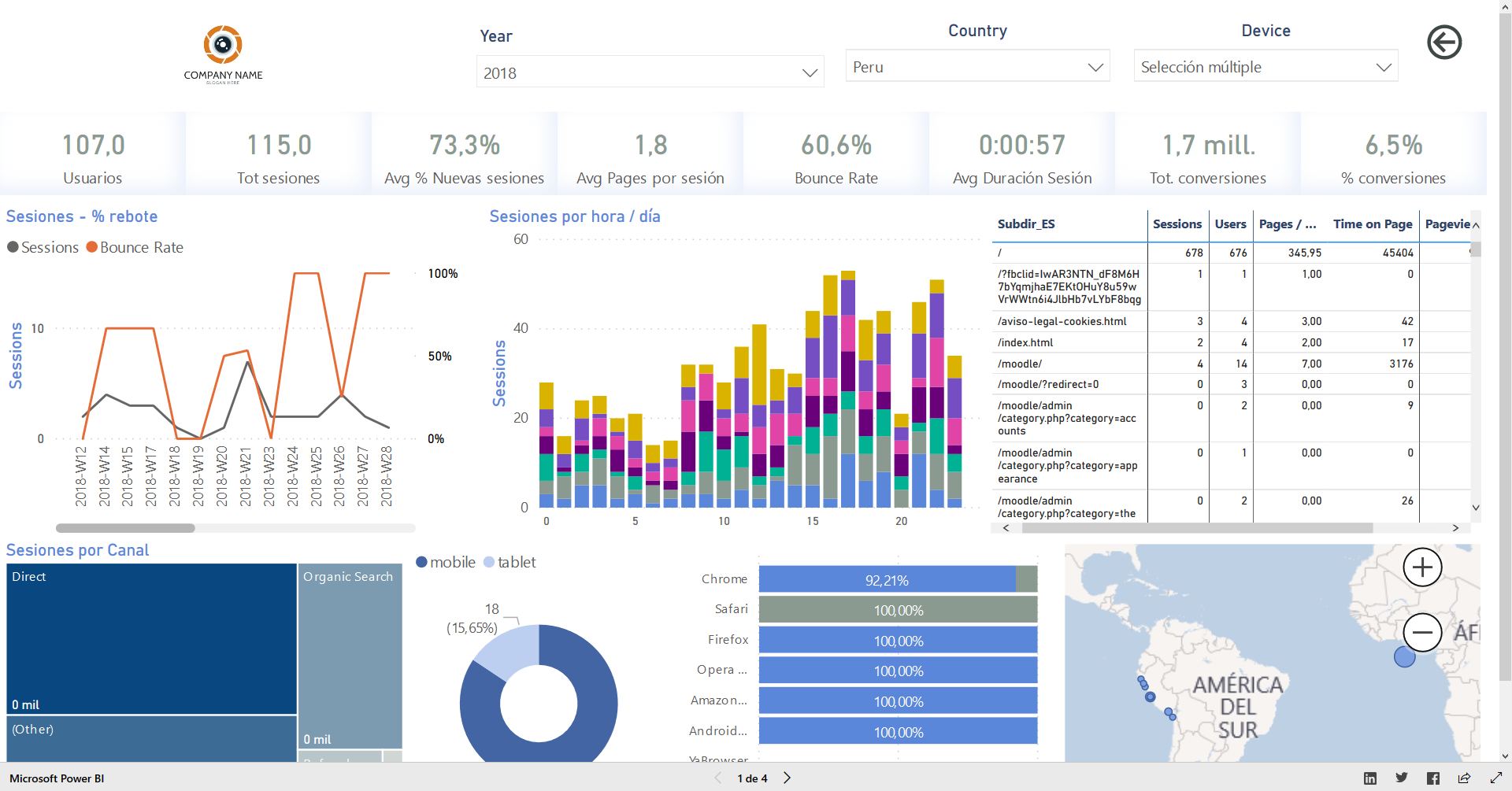Viewport: 1512px width, 791px height.
Task: Select the tablet legend item
Action: click(510, 562)
